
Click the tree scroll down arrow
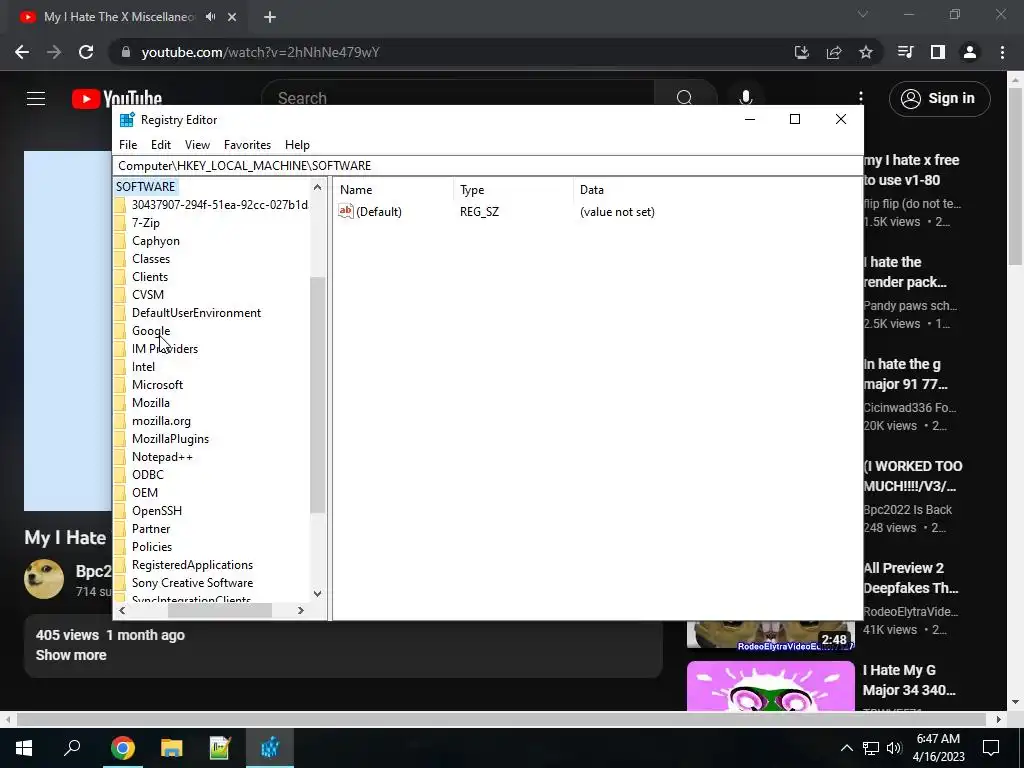pos(317,594)
